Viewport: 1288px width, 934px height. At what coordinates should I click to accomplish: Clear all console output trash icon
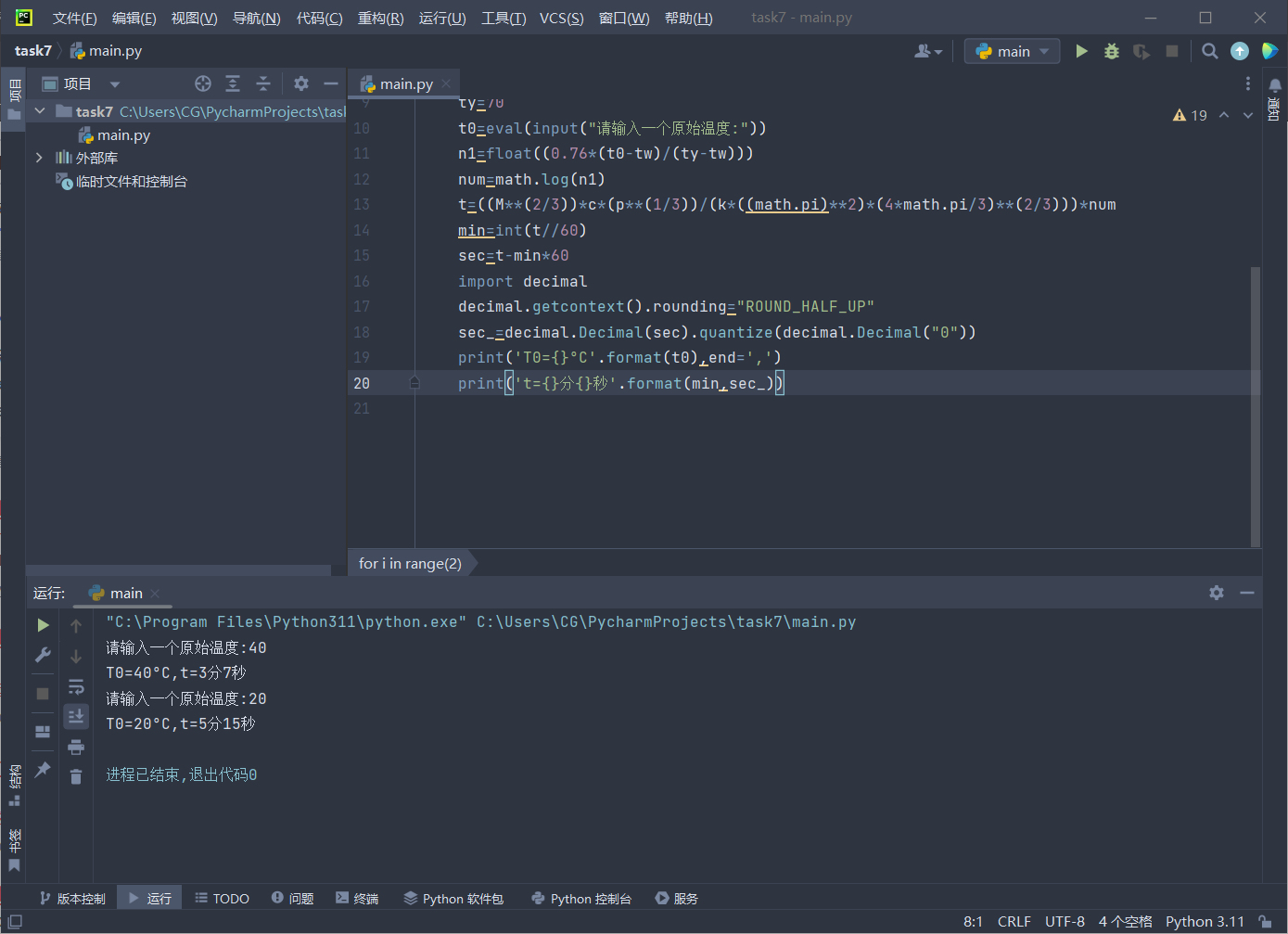click(76, 776)
